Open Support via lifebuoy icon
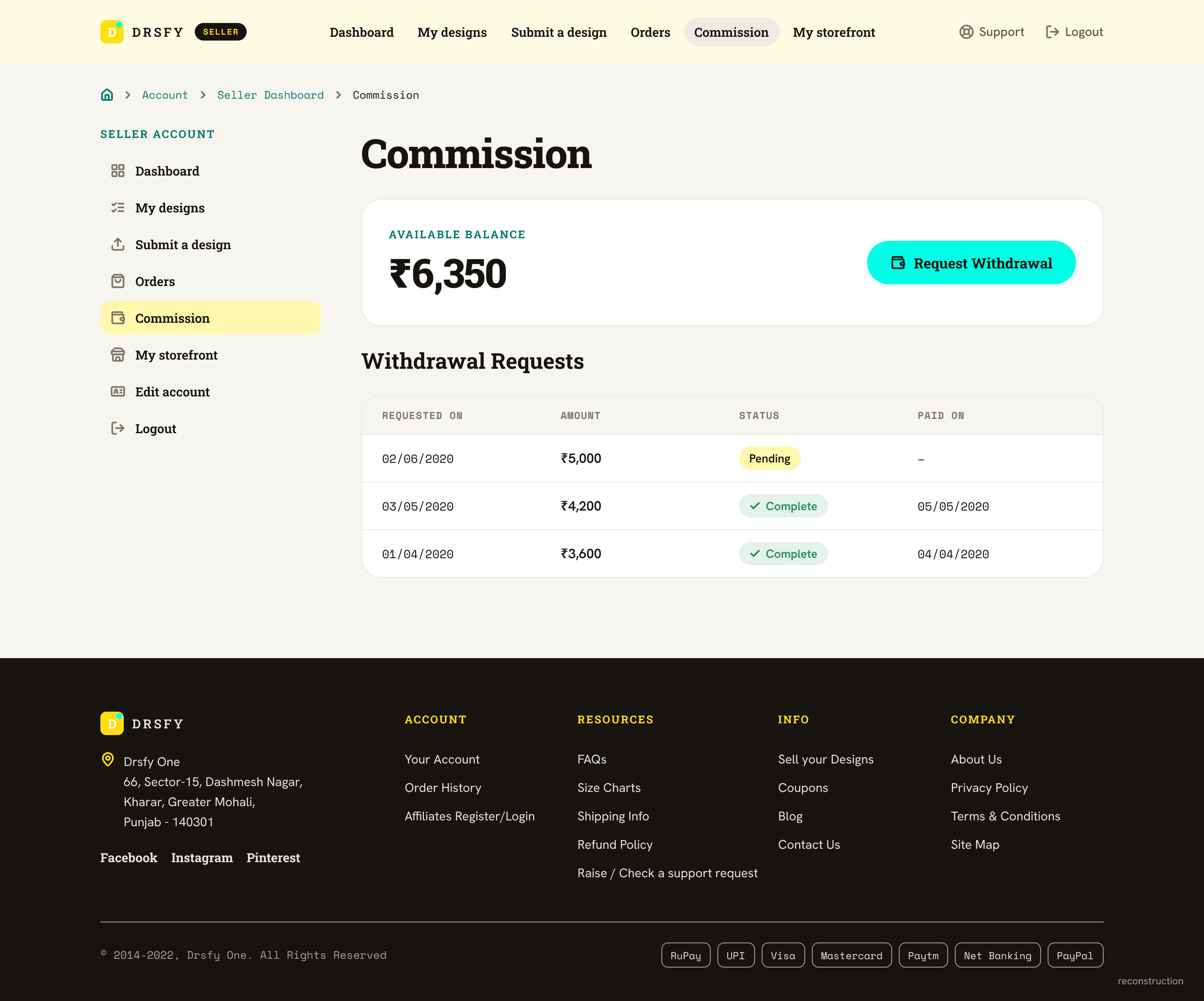Screen dimensions: 1204x1001 click(966, 32)
